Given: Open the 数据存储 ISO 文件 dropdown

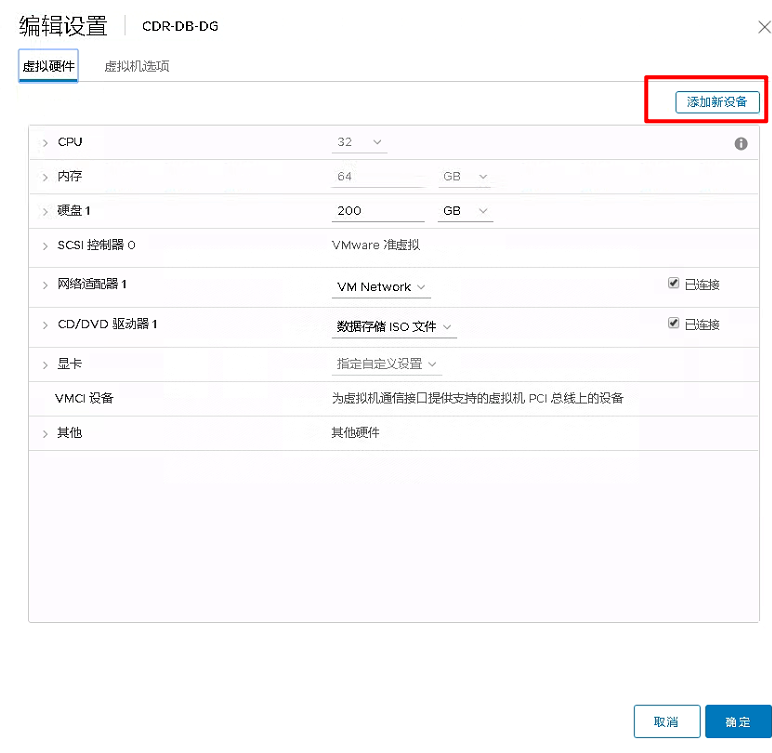Looking at the screenshot, I should pyautogui.click(x=393, y=326).
